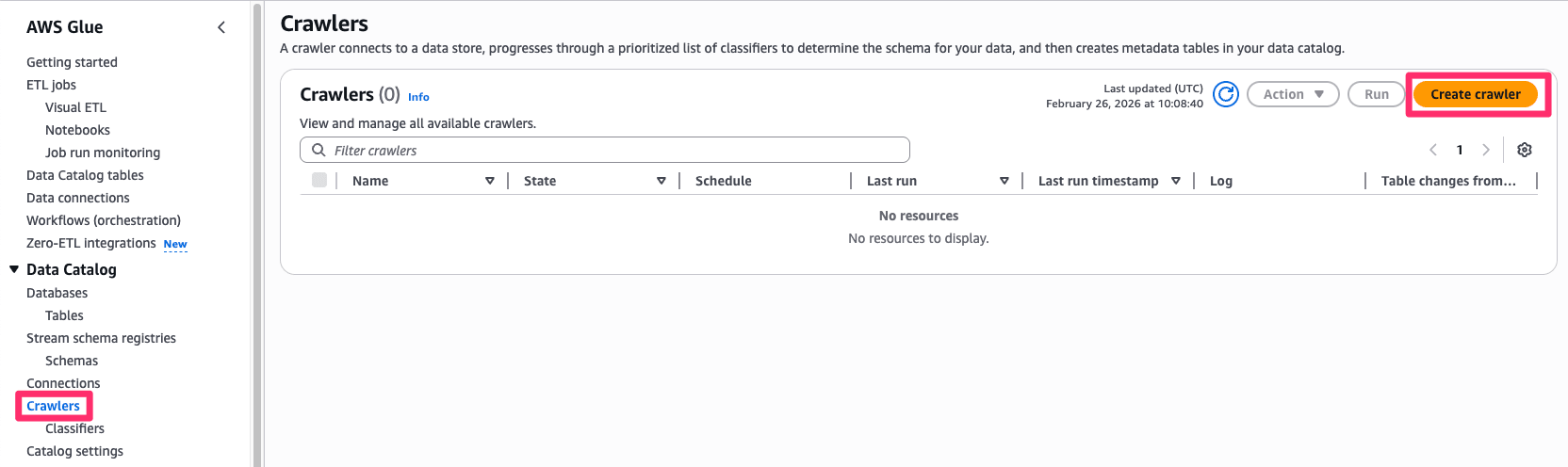Image resolution: width=1568 pixels, height=467 pixels.
Task: Open Zero-ETL integrations page
Action: point(91,243)
